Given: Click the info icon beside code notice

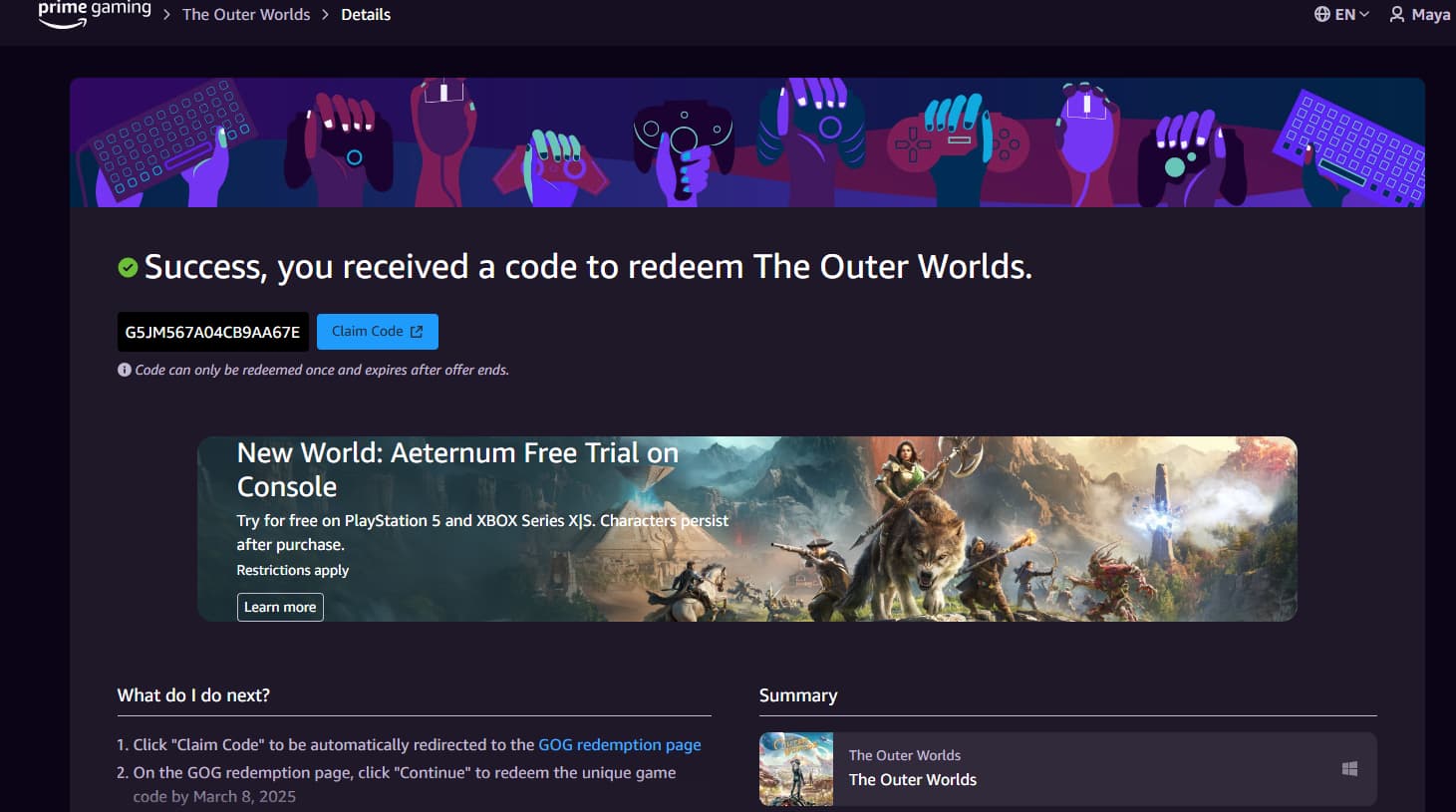Looking at the screenshot, I should 125,370.
